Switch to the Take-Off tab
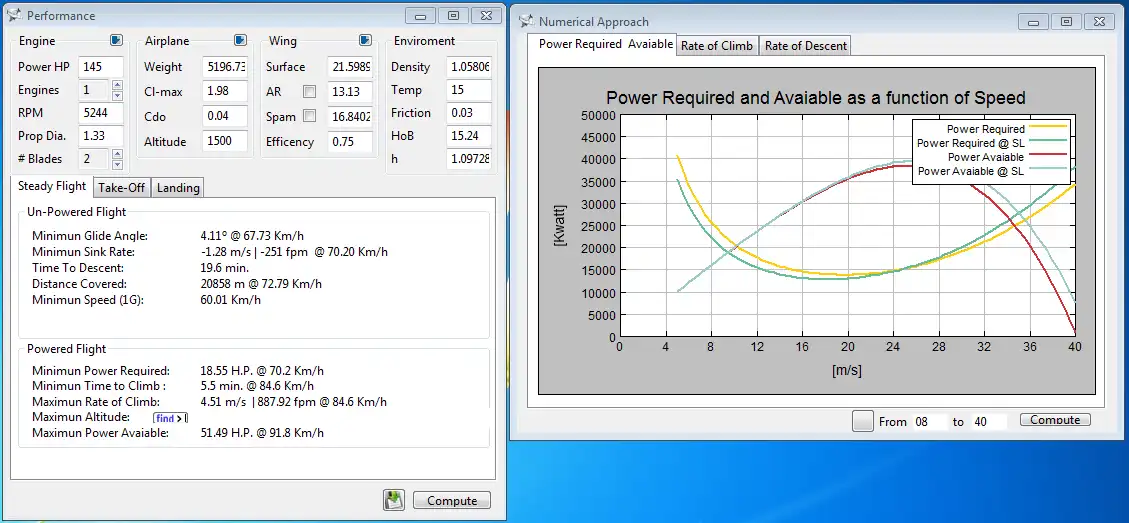This screenshot has width=1129, height=523. (x=121, y=187)
